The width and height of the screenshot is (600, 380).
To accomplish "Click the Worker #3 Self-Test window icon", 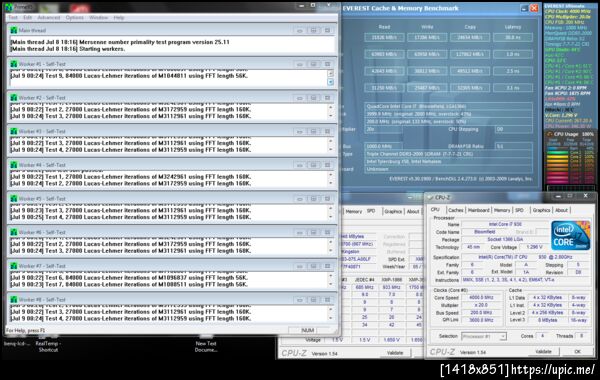I will 14,131.
